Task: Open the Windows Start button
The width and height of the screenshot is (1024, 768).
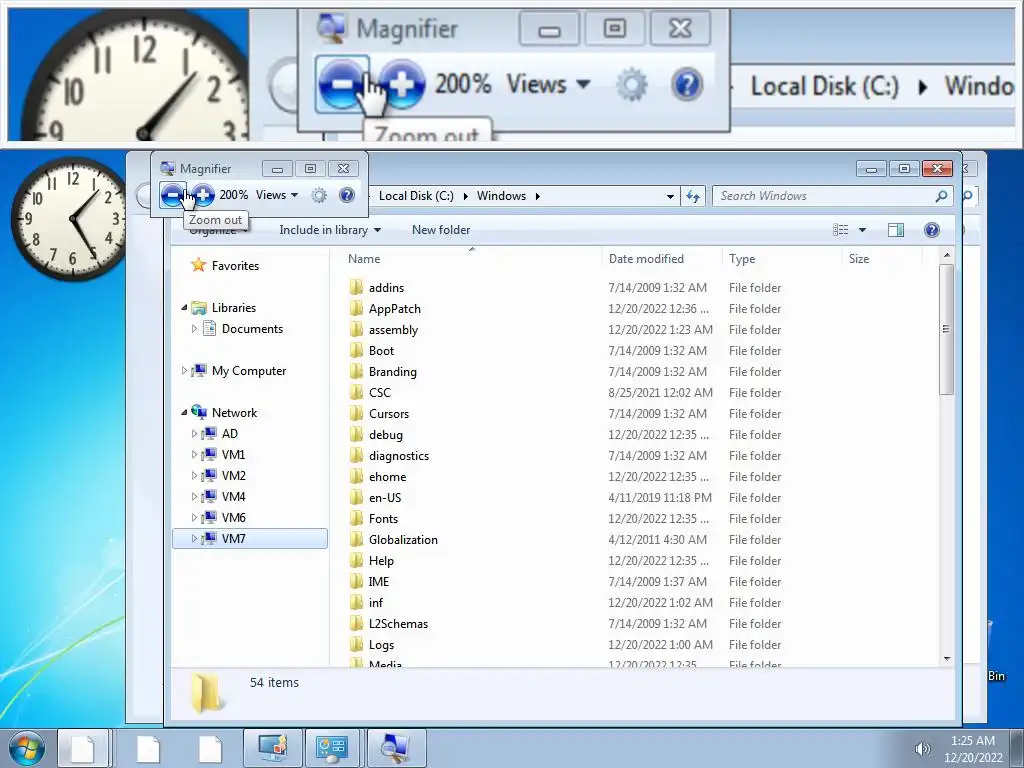Action: coord(27,748)
